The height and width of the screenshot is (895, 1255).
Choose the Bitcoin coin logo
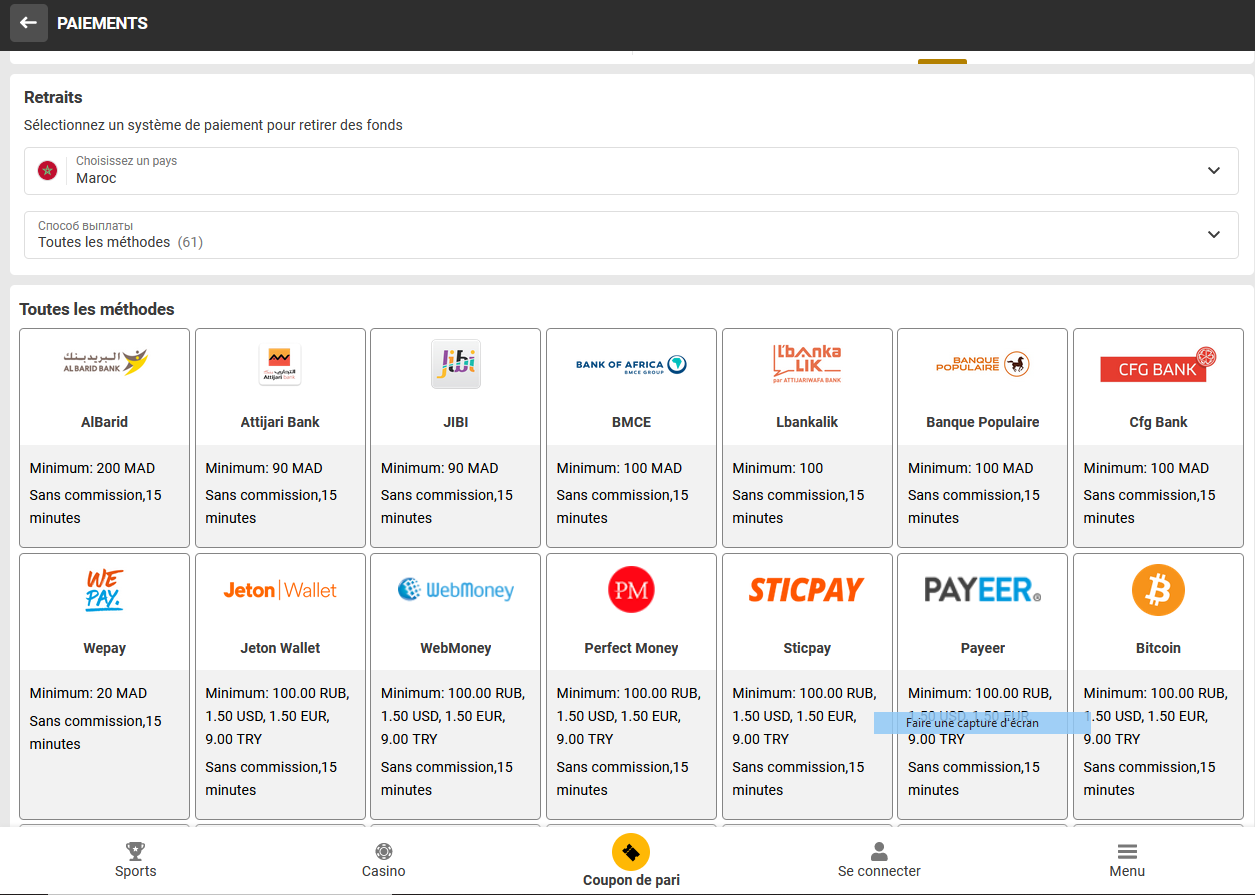[x=1158, y=590]
